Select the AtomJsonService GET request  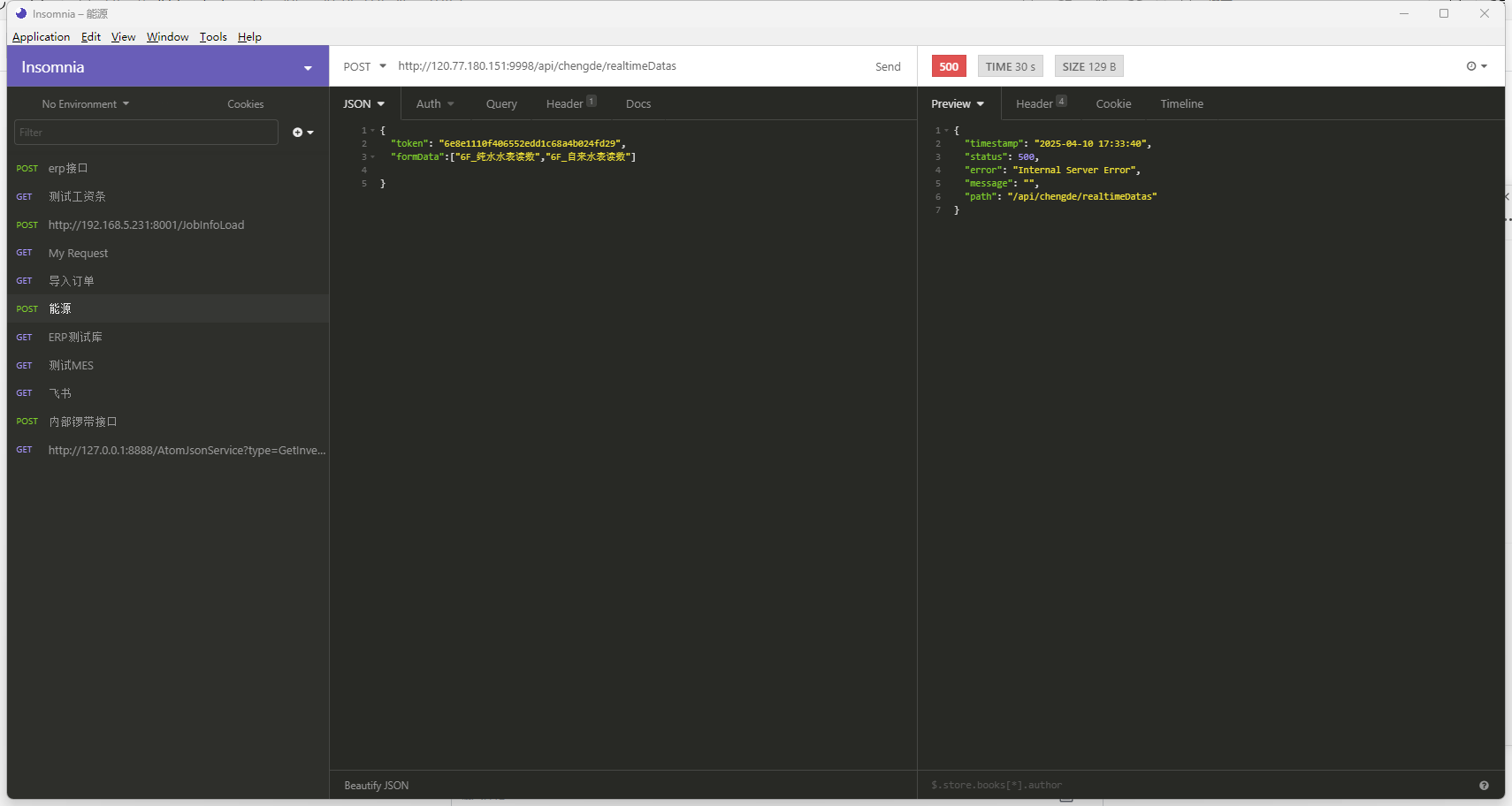pyautogui.click(x=168, y=450)
